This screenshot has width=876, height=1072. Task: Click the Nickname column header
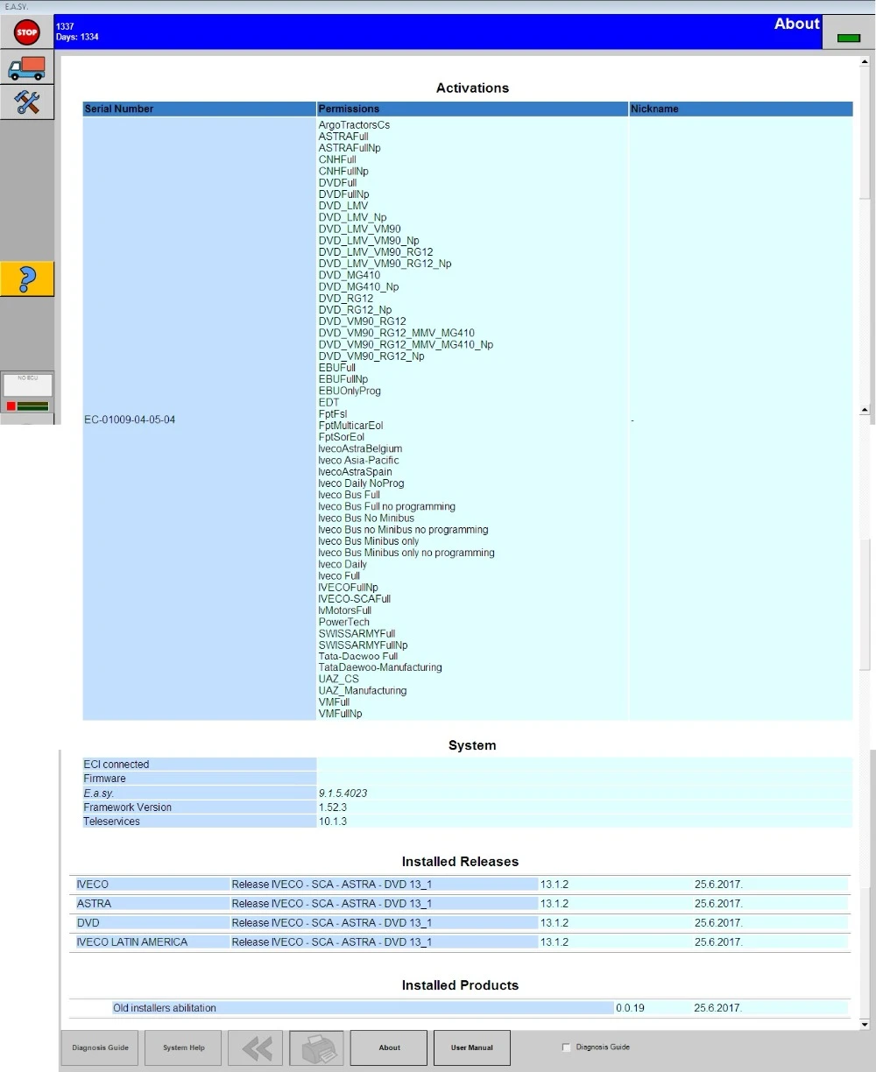tap(741, 109)
